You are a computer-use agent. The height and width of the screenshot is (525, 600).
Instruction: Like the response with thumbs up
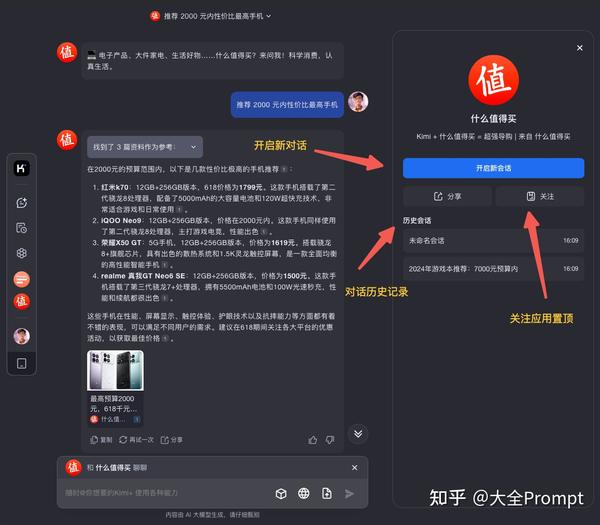pyautogui.click(x=313, y=440)
